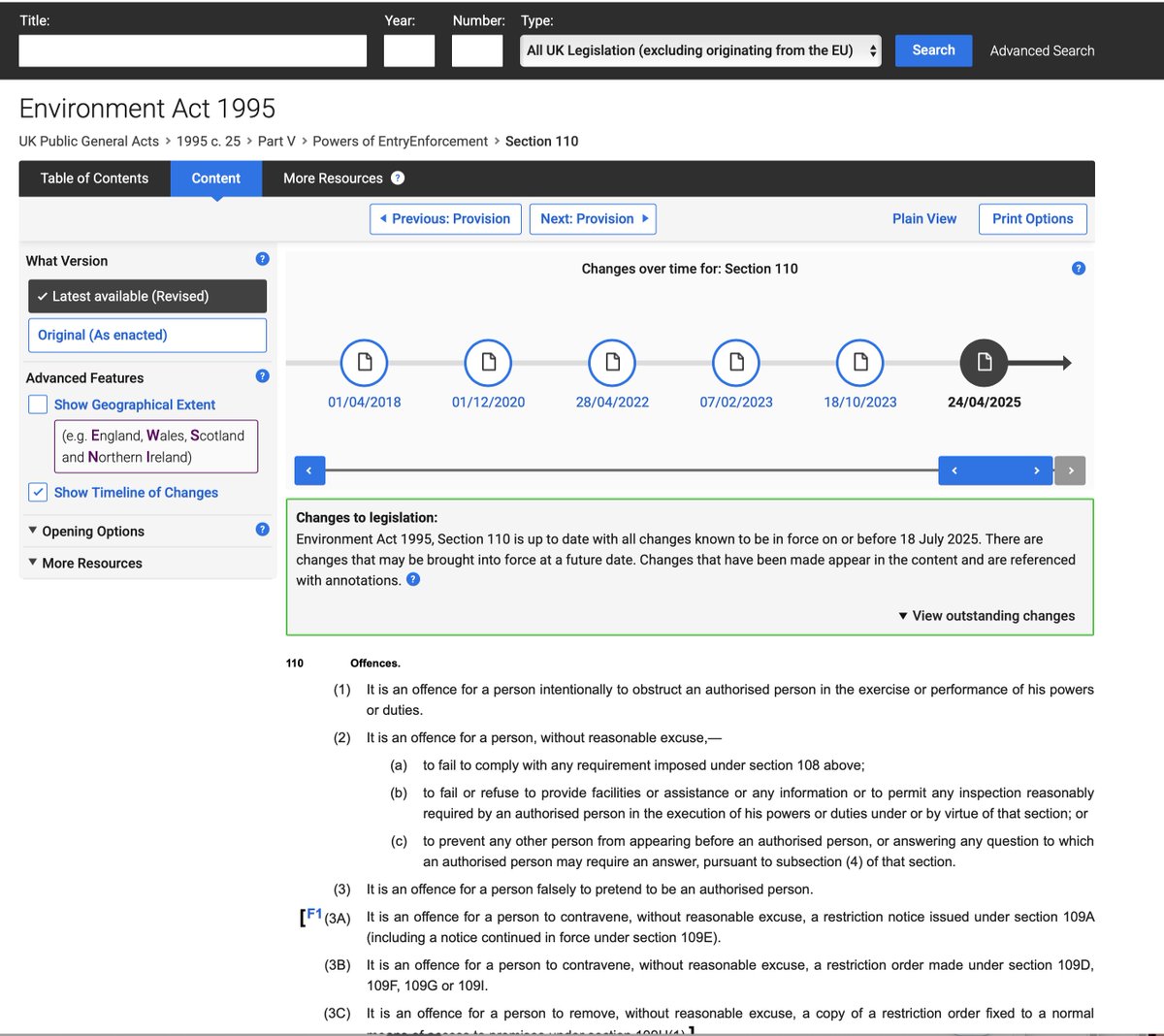This screenshot has height=1036, width=1164.
Task: Click the Environment Act 1995 heading
Action: pyautogui.click(x=147, y=109)
